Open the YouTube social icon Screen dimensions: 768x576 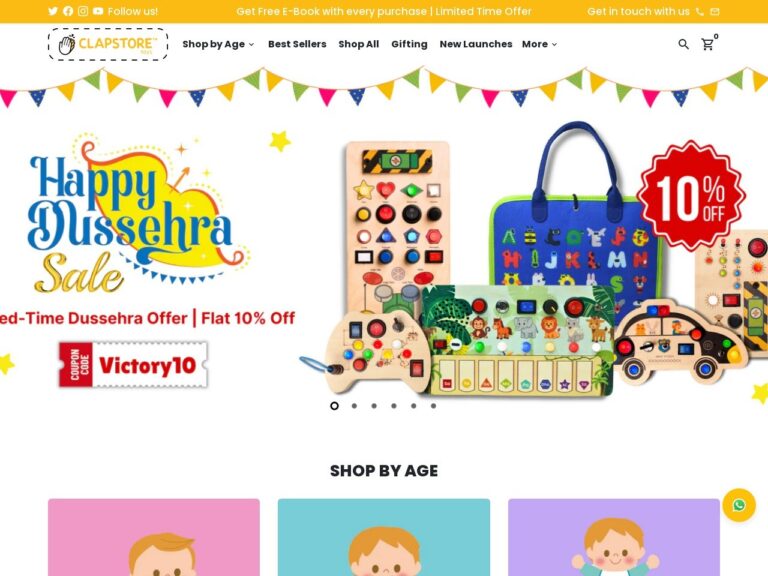coord(98,11)
